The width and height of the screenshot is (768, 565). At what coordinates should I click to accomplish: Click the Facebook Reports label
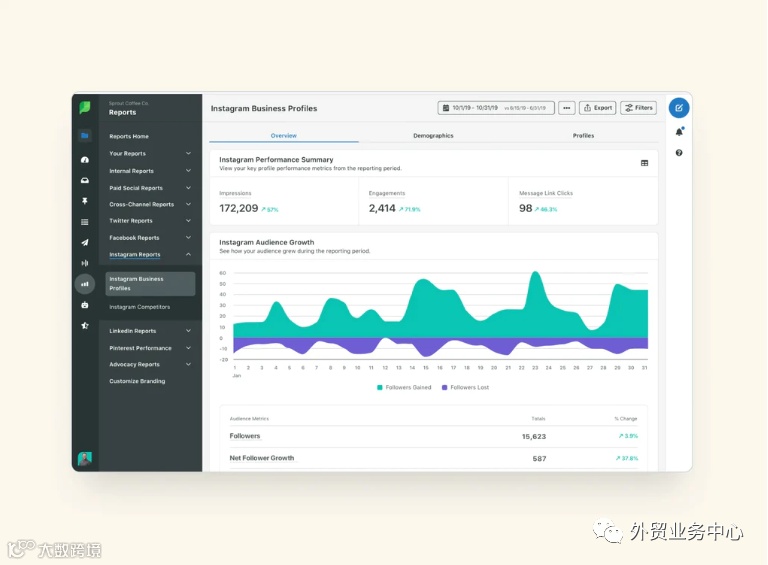[134, 237]
